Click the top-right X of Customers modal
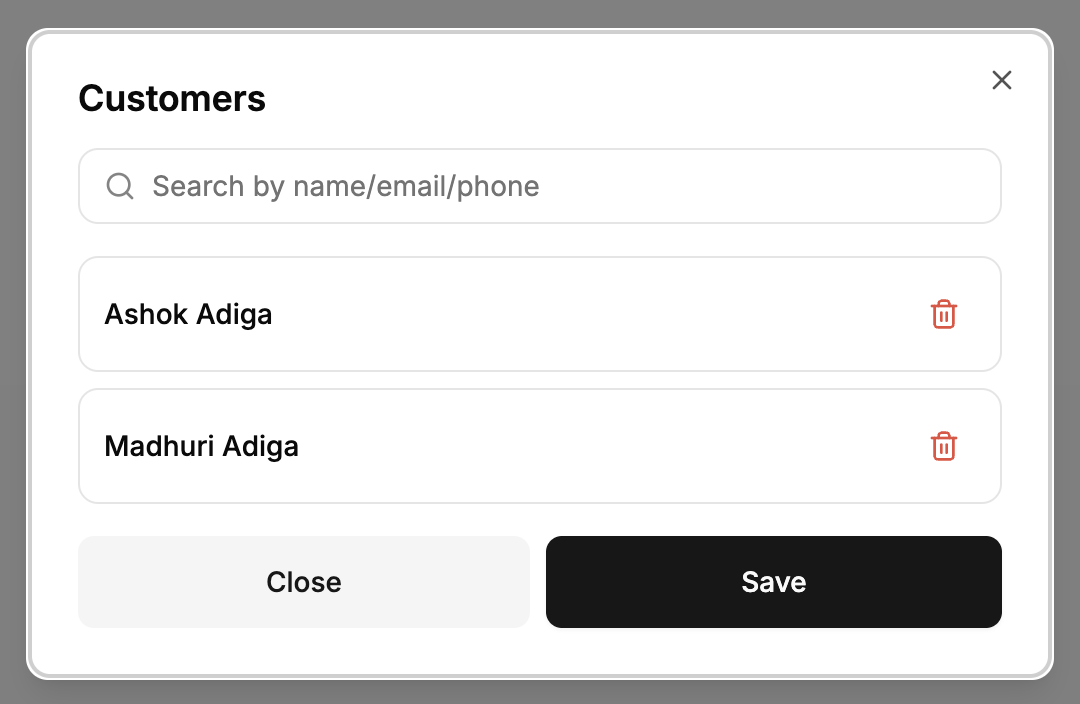This screenshot has height=704, width=1080. (x=1001, y=80)
